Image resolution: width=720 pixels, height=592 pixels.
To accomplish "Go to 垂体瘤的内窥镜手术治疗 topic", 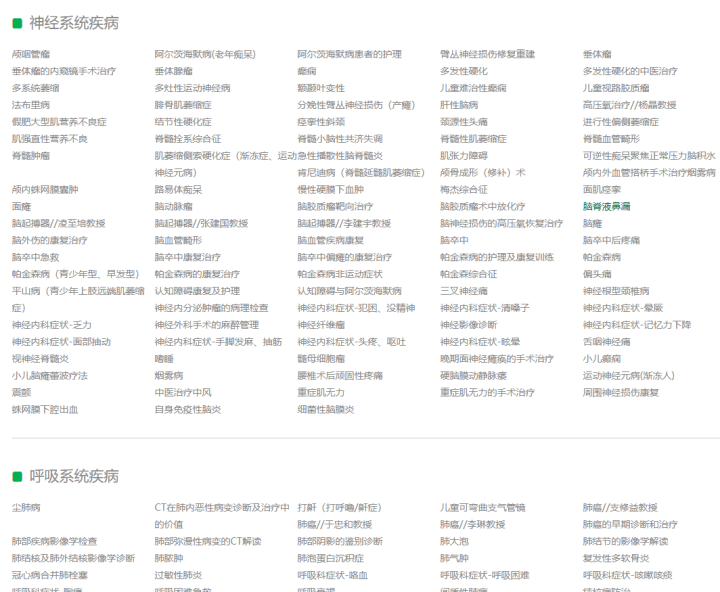I will (x=64, y=71).
